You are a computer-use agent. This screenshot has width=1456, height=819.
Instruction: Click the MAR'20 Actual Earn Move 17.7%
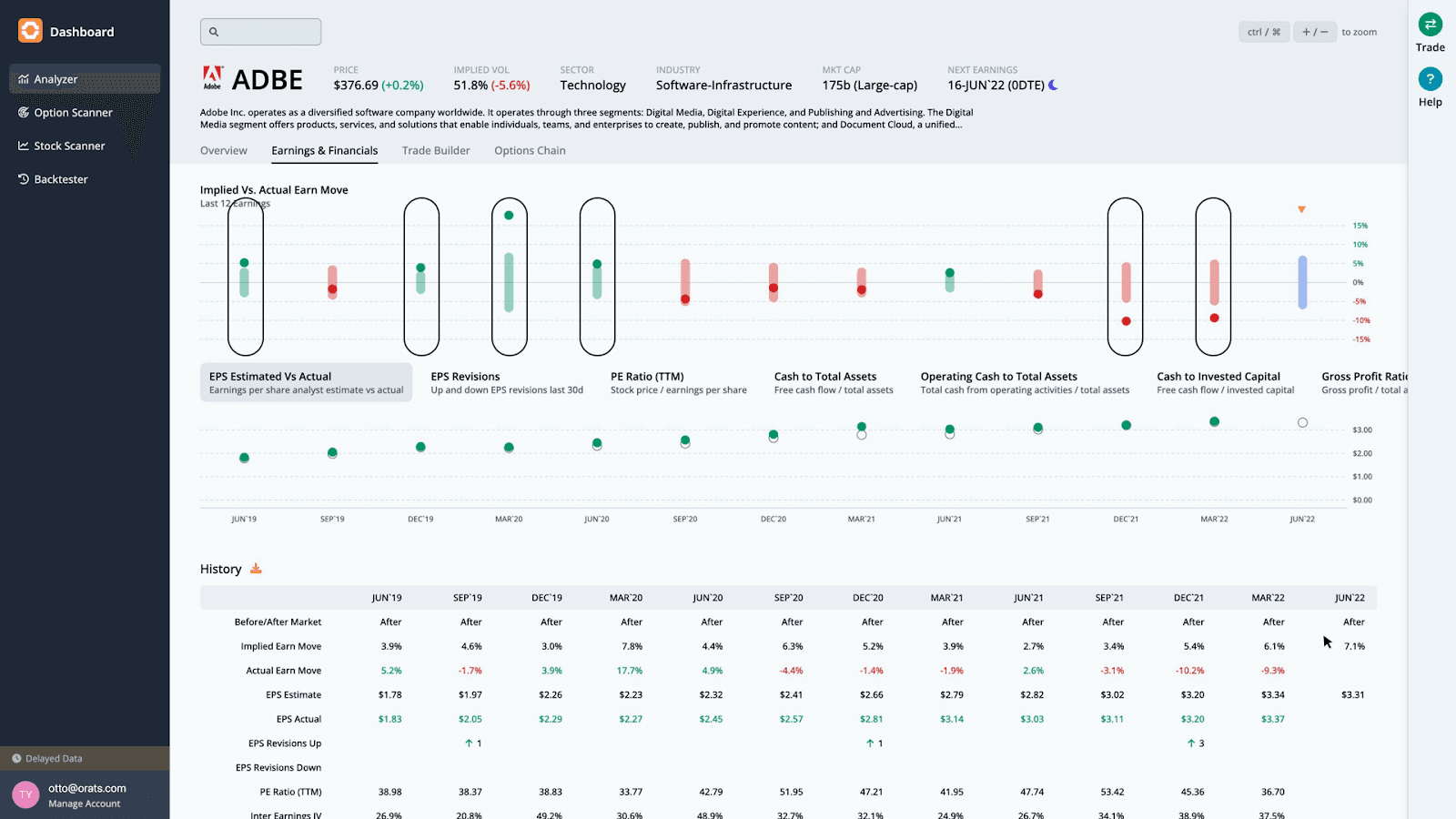pos(630,671)
